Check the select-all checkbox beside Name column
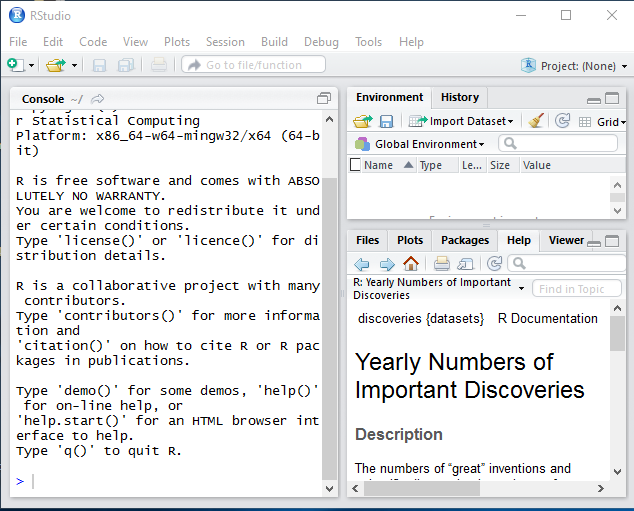Screen dimensions: 634x511 pyautogui.click(x=355, y=165)
